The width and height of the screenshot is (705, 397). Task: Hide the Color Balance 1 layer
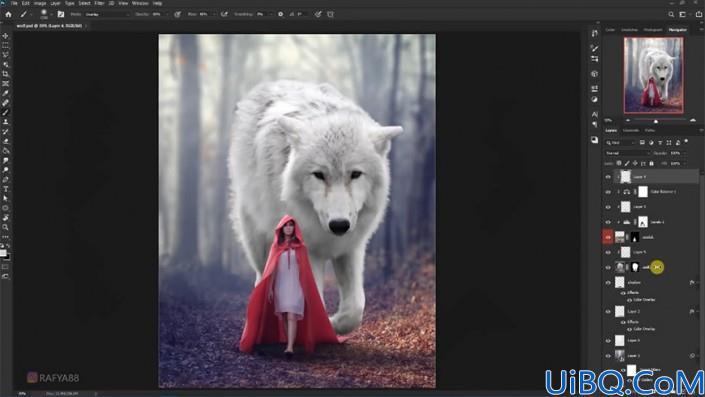[x=608, y=192]
